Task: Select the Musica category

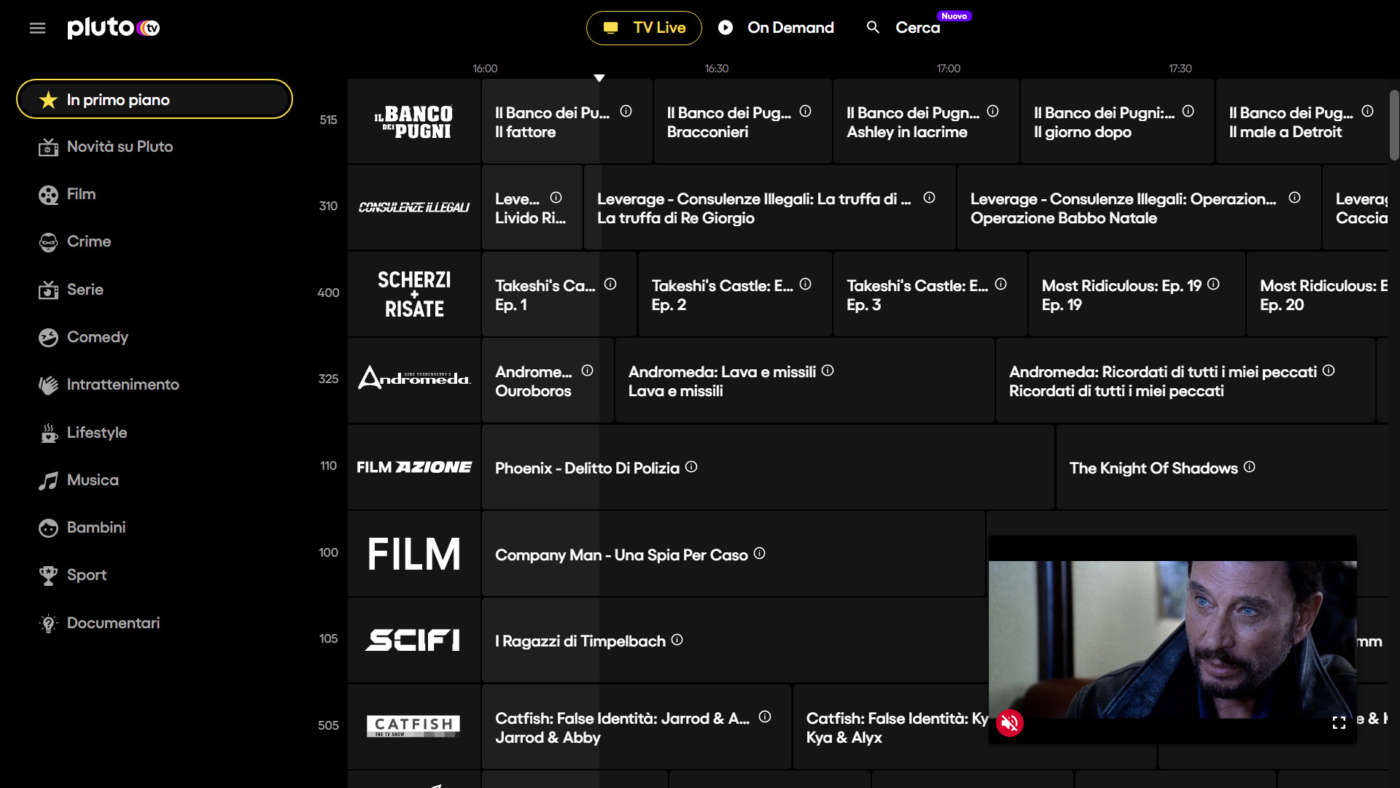Action: pos(92,480)
